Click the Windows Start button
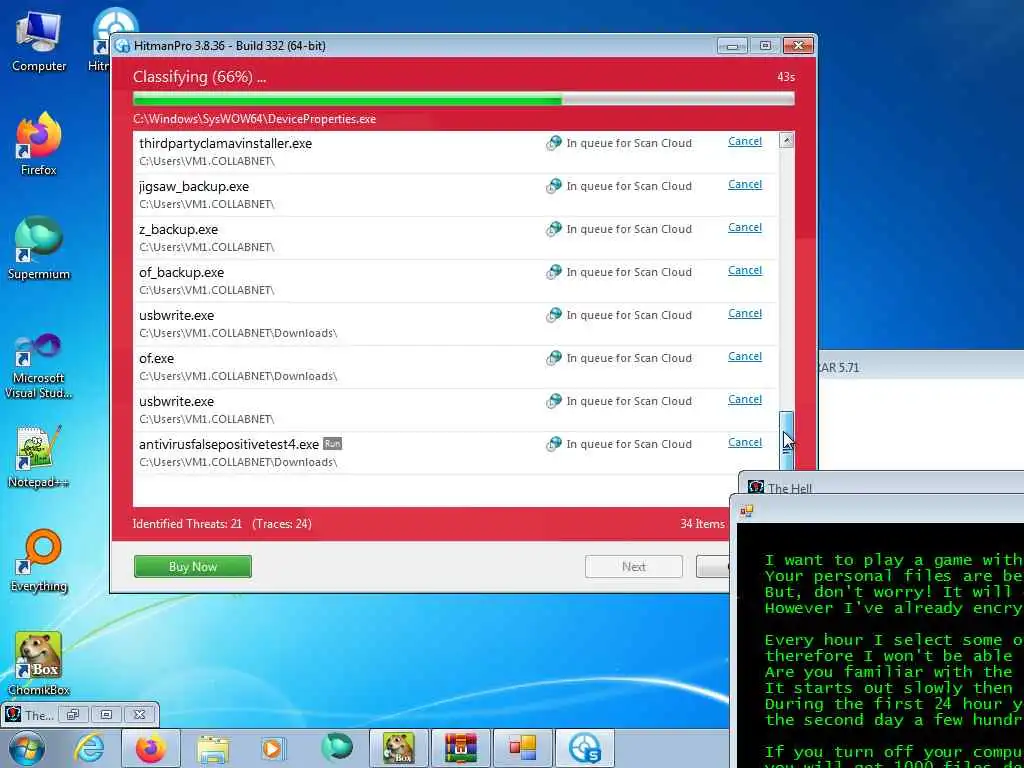 [27, 748]
